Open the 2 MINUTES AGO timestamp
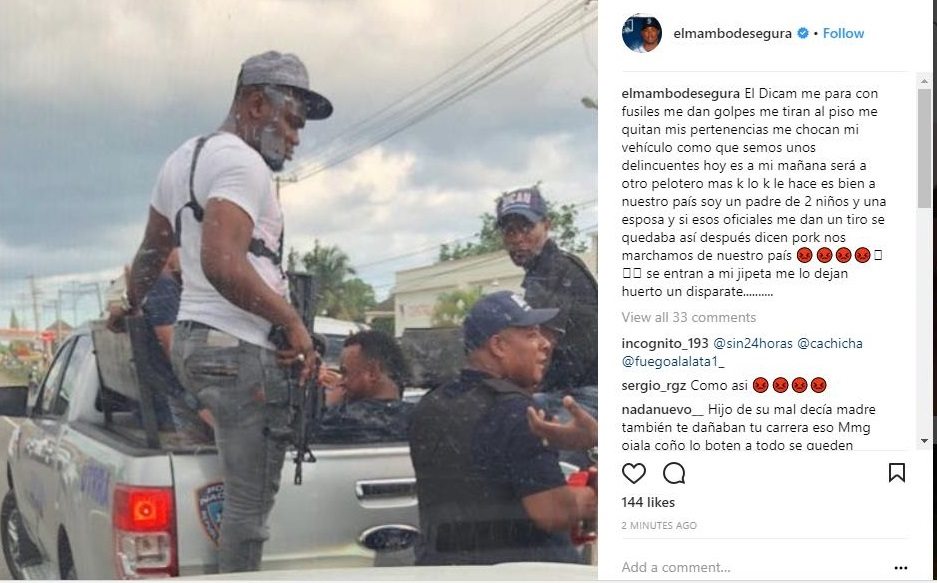937x583 pixels. coord(659,526)
